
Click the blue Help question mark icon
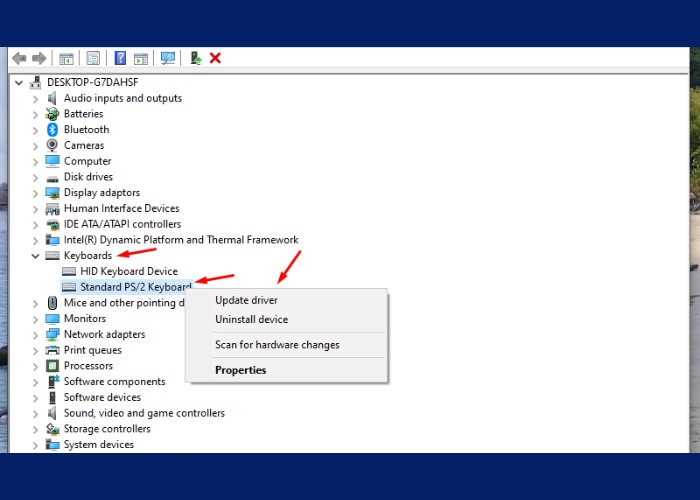coord(120,58)
